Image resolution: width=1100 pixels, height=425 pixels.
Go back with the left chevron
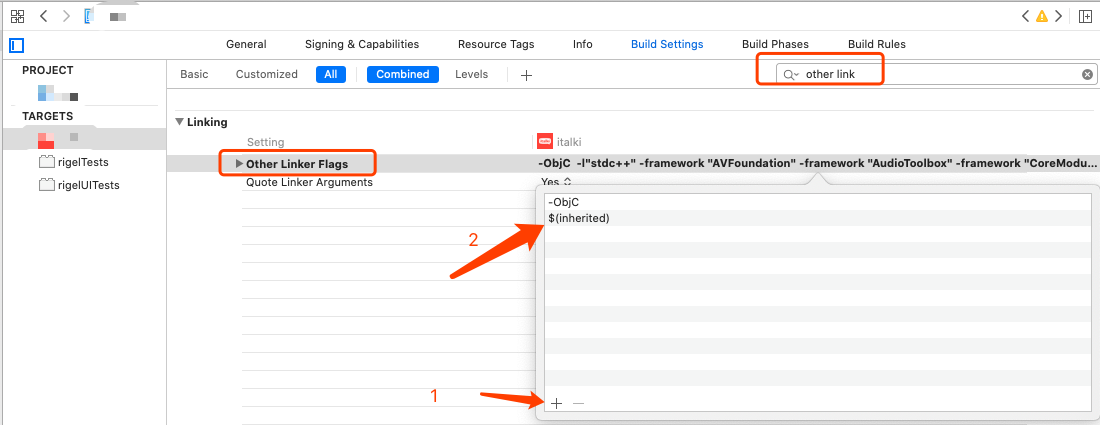pos(43,15)
